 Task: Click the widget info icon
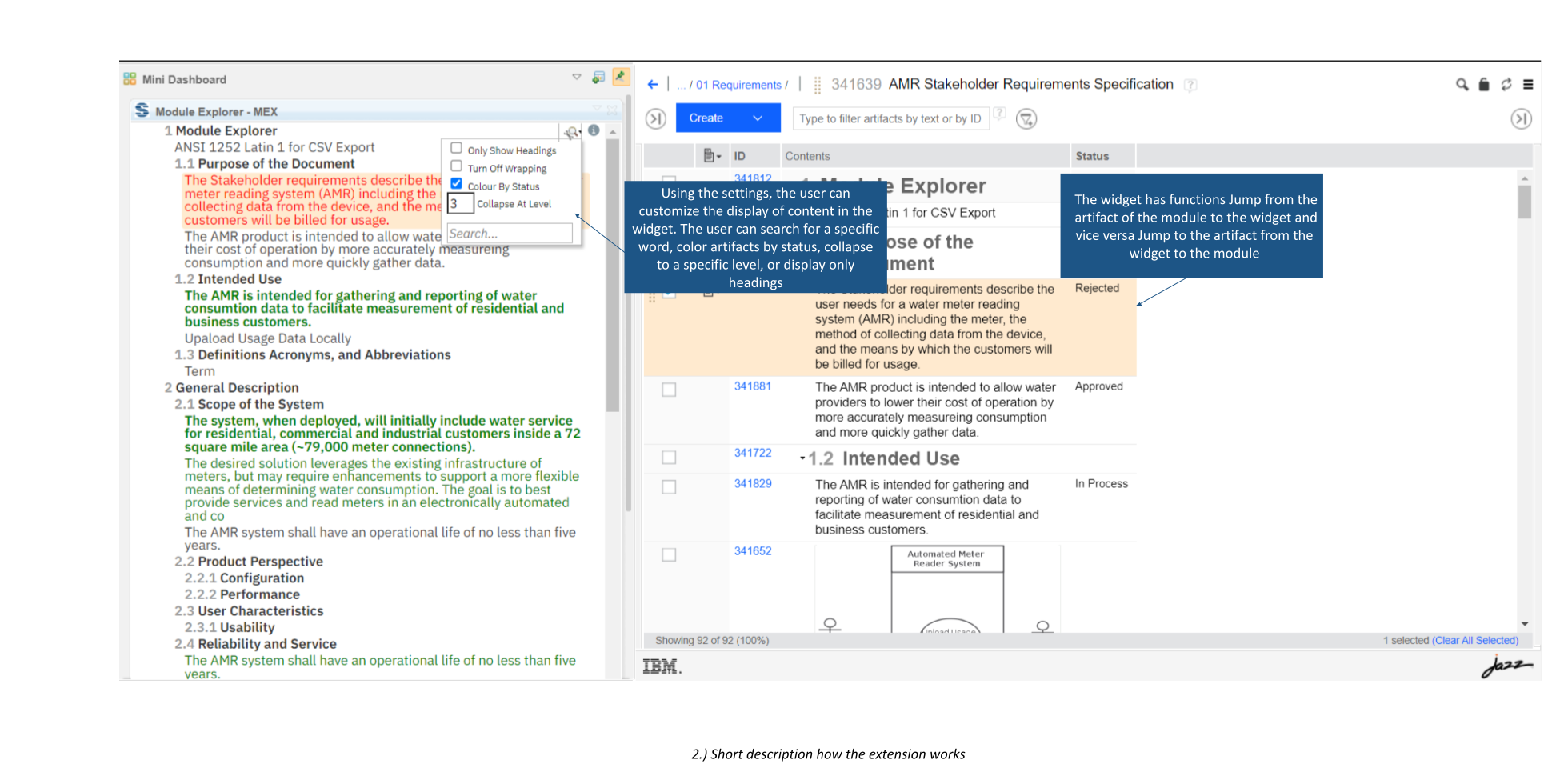(594, 130)
